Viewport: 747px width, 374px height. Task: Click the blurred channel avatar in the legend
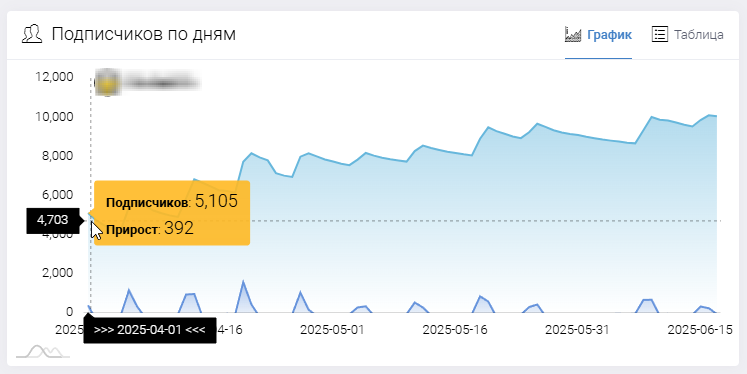[106, 83]
